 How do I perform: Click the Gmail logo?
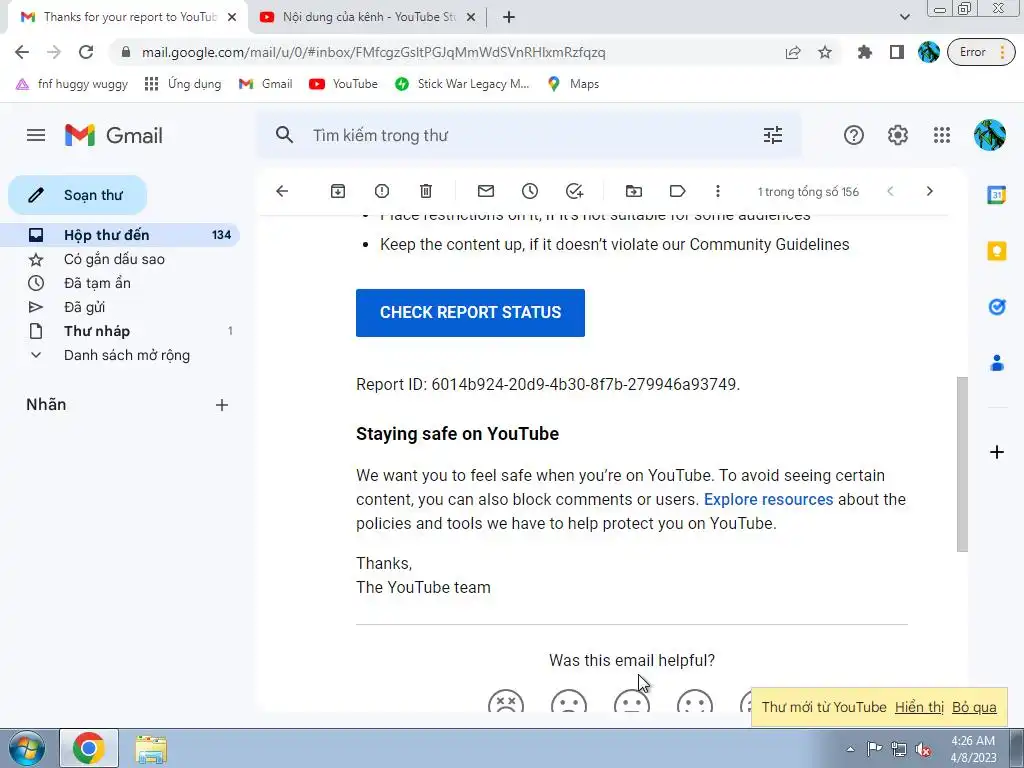click(x=114, y=135)
